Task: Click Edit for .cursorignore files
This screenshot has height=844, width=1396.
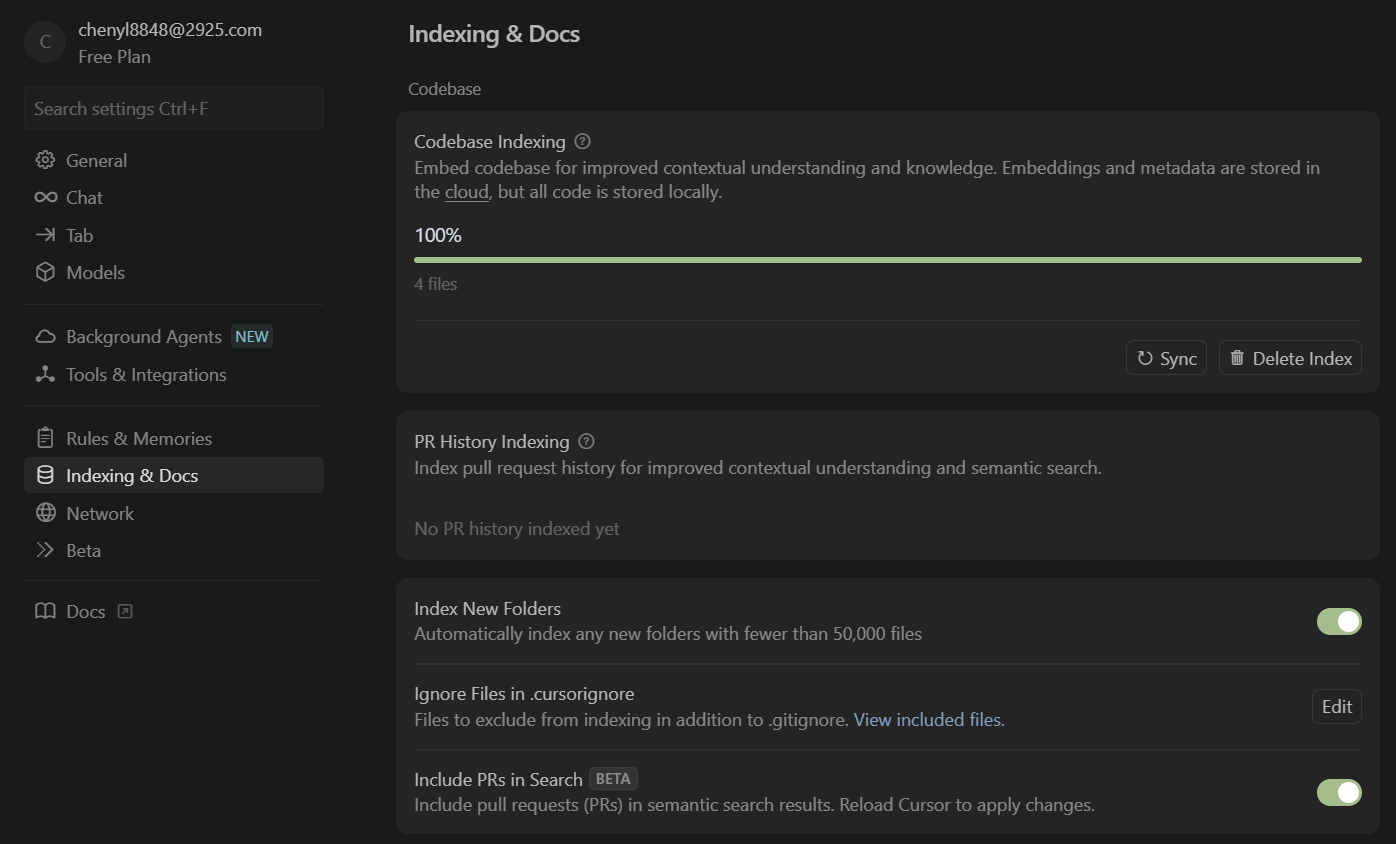Action: click(x=1336, y=706)
